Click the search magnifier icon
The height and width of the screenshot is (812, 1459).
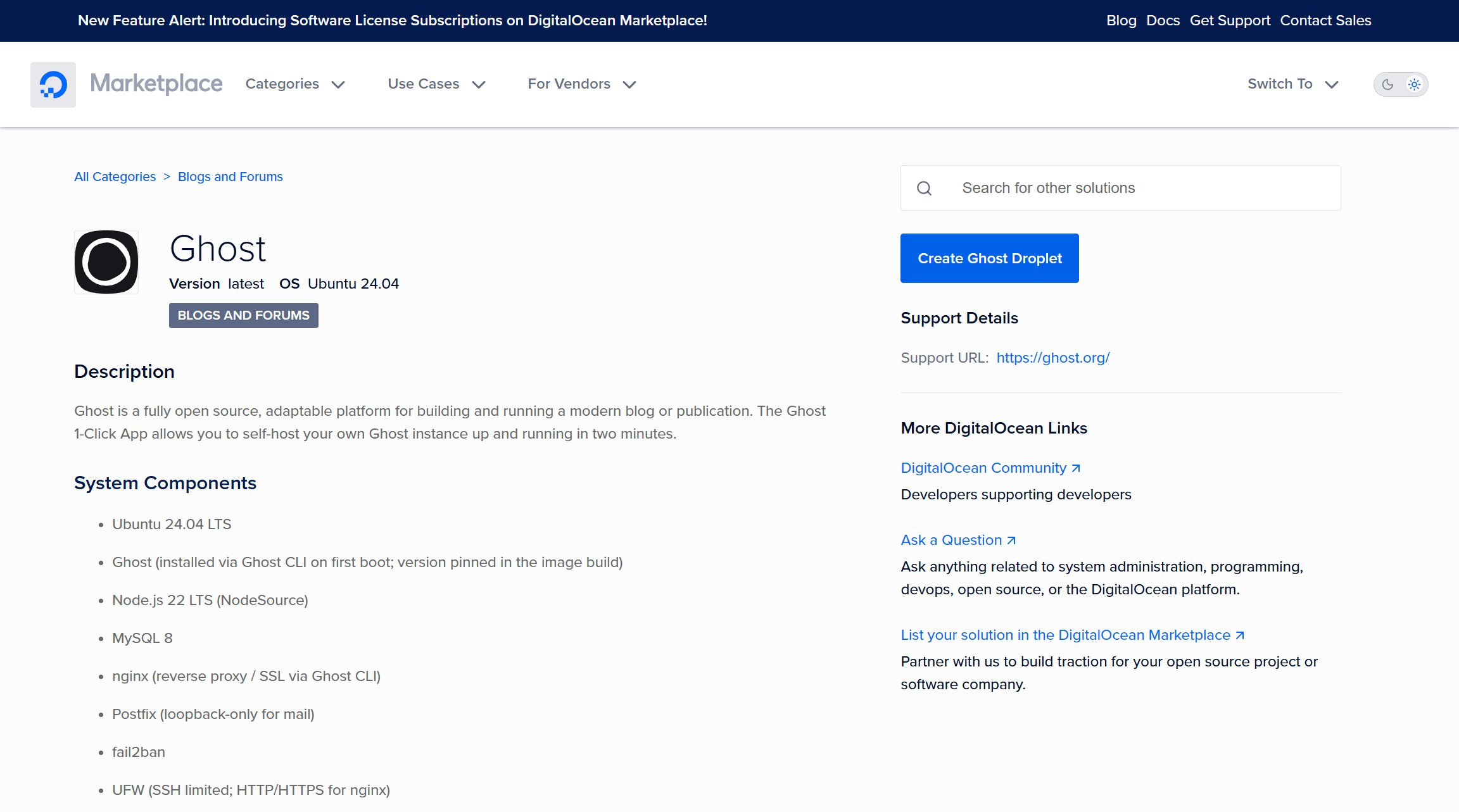925,188
